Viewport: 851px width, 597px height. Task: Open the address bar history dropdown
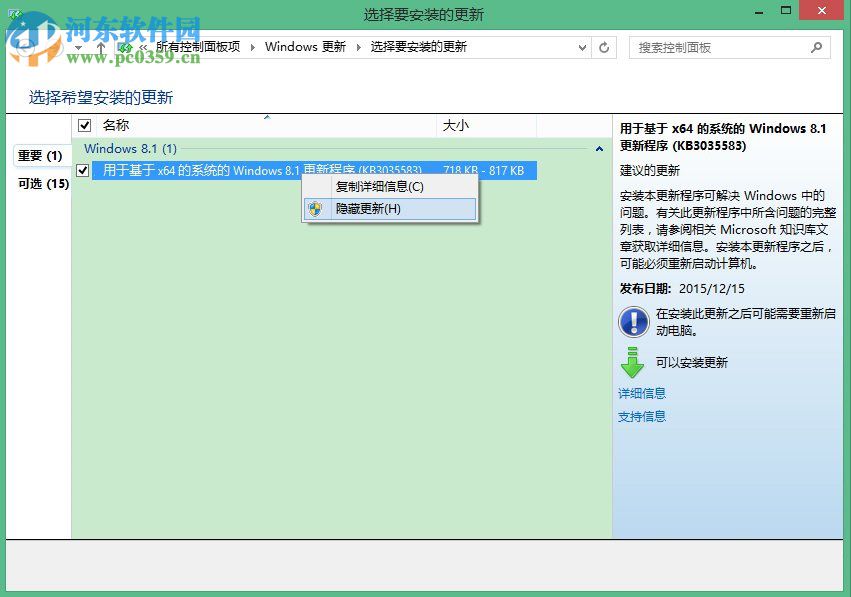tap(582, 47)
